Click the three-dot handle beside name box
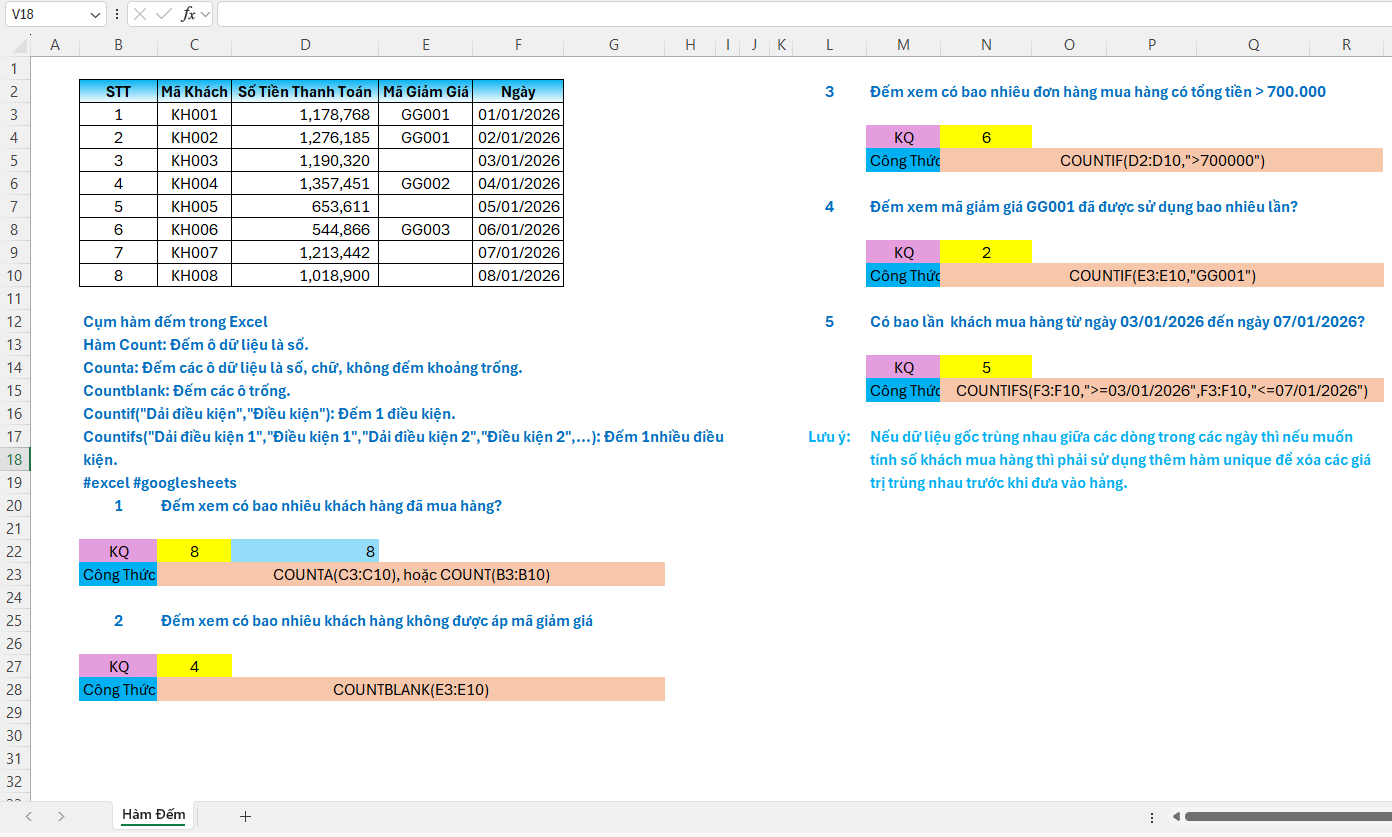 click(x=118, y=14)
